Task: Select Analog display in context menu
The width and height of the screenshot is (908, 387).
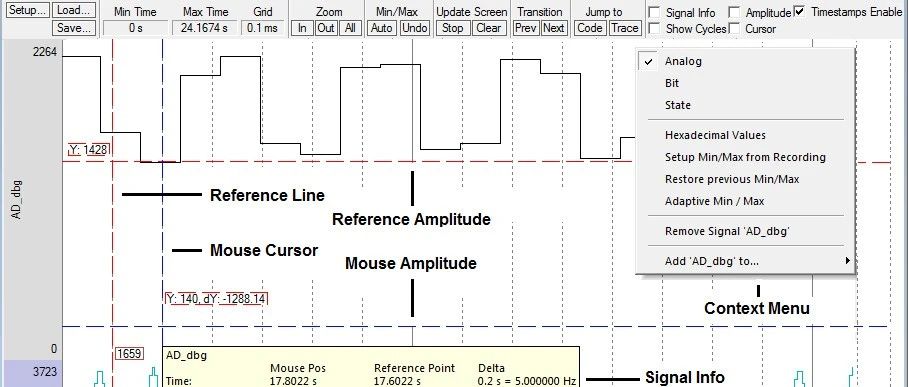Action: pyautogui.click(x=745, y=61)
